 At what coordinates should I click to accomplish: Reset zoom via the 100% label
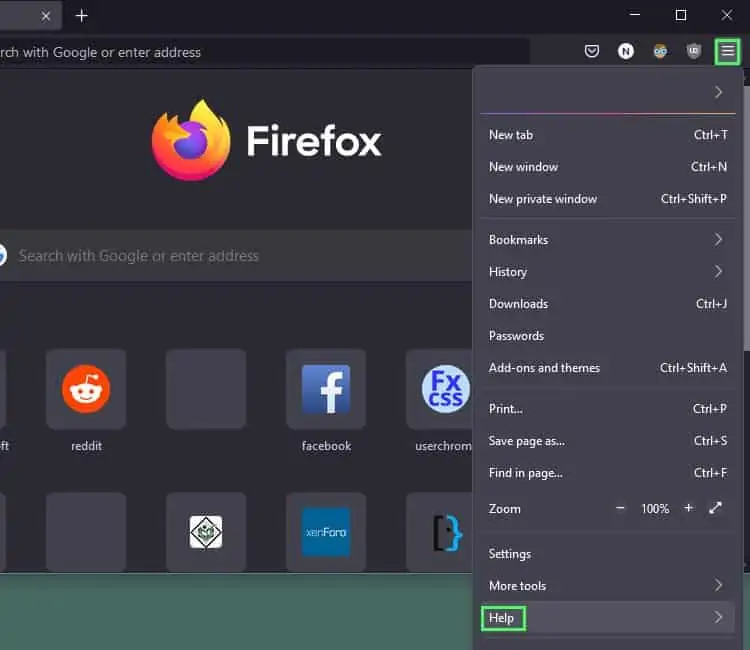(x=655, y=508)
